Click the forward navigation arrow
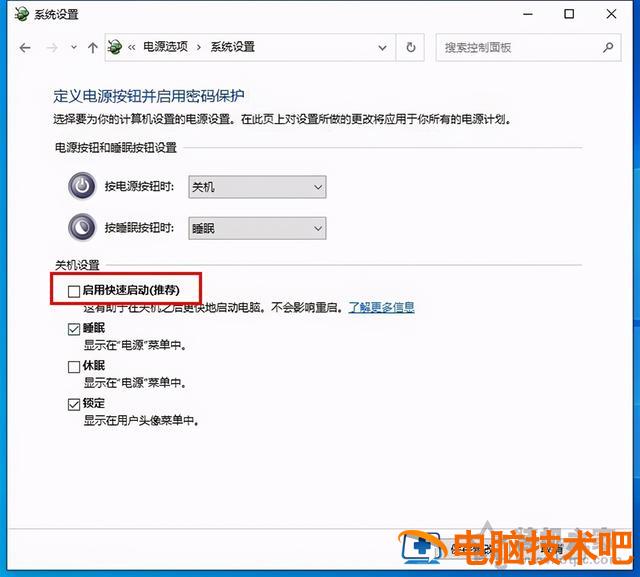 (52, 48)
